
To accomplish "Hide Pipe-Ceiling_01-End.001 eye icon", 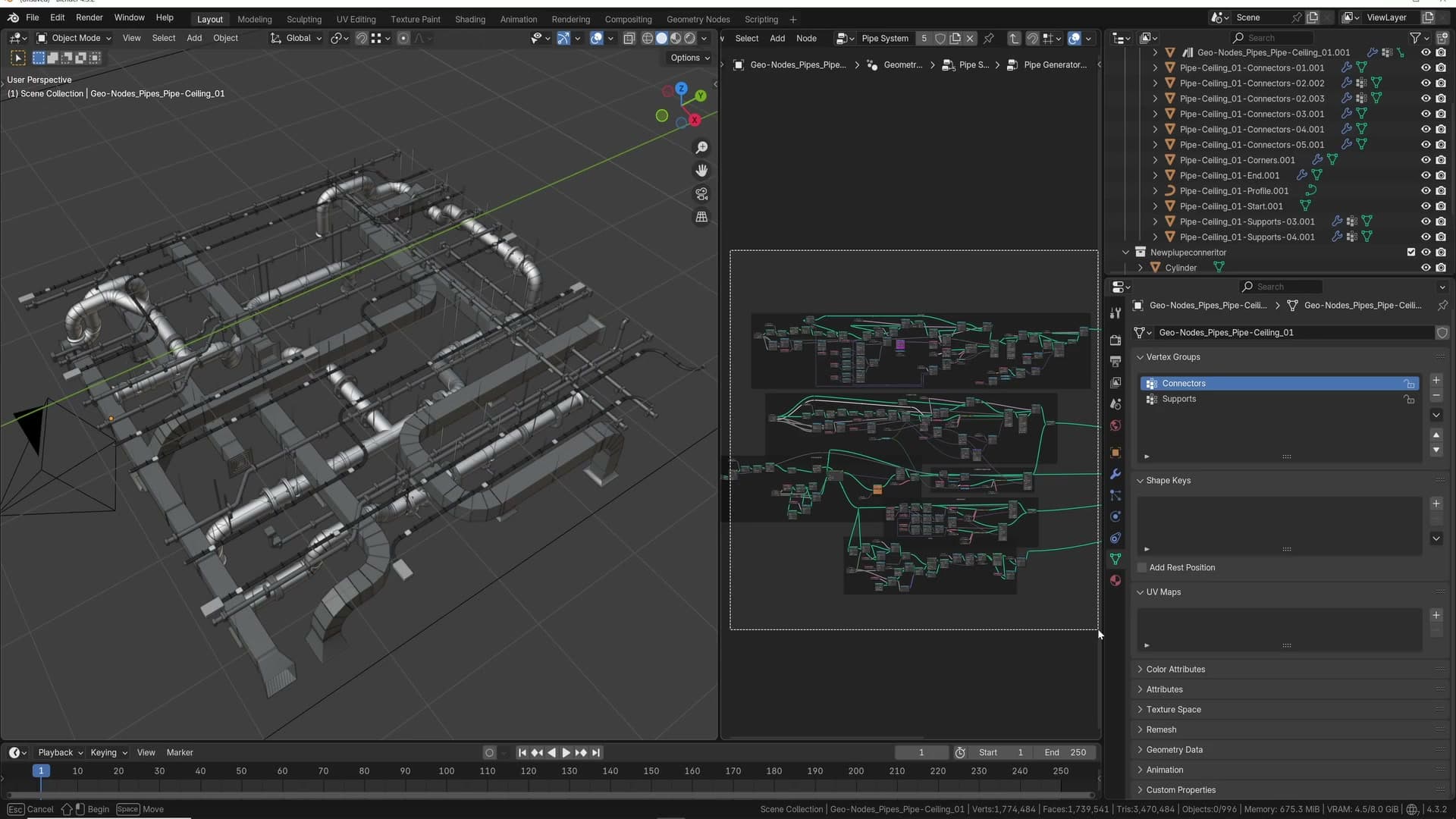I will pos(1426,175).
